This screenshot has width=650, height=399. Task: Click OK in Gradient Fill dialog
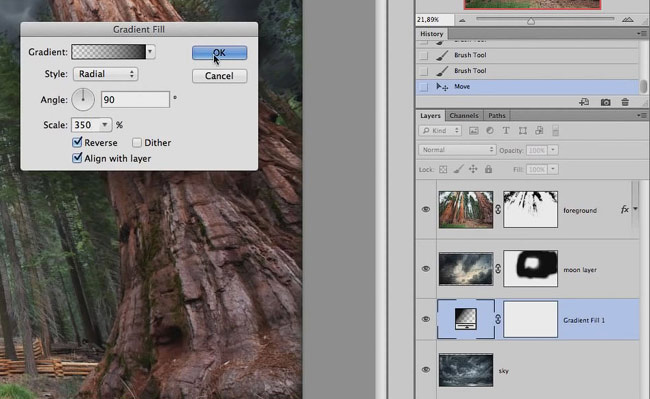(219, 53)
